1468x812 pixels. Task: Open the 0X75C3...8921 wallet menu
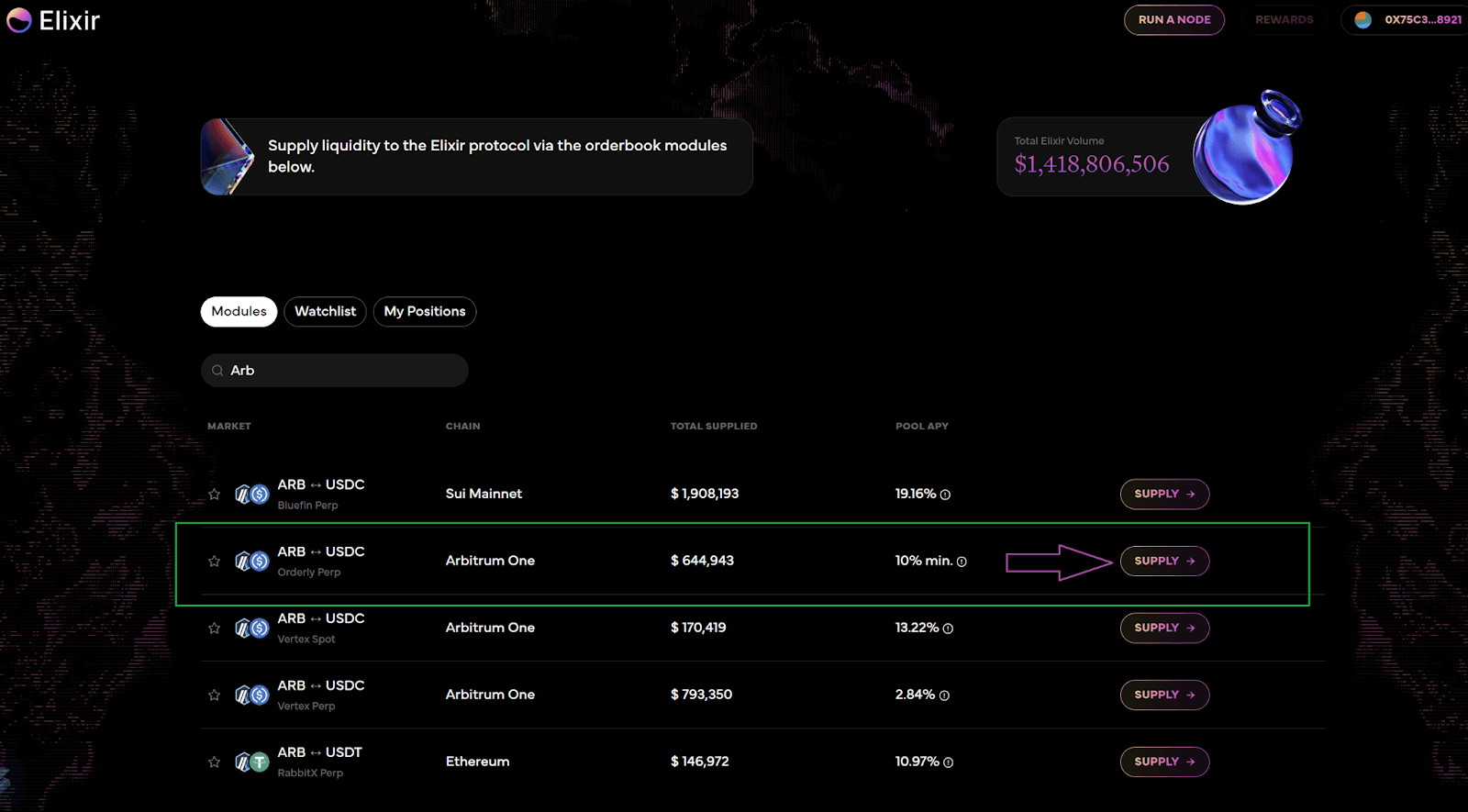[x=1407, y=20]
